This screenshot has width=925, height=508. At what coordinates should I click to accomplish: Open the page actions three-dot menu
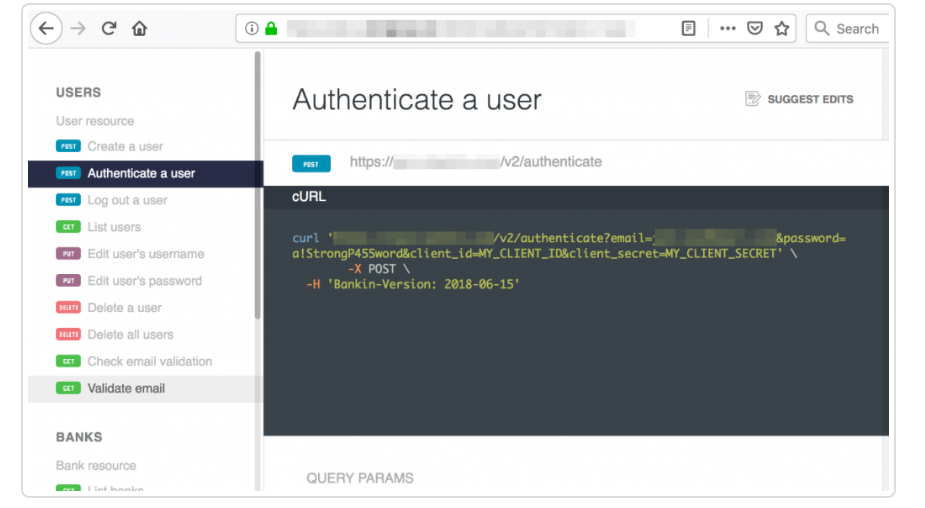tap(728, 29)
